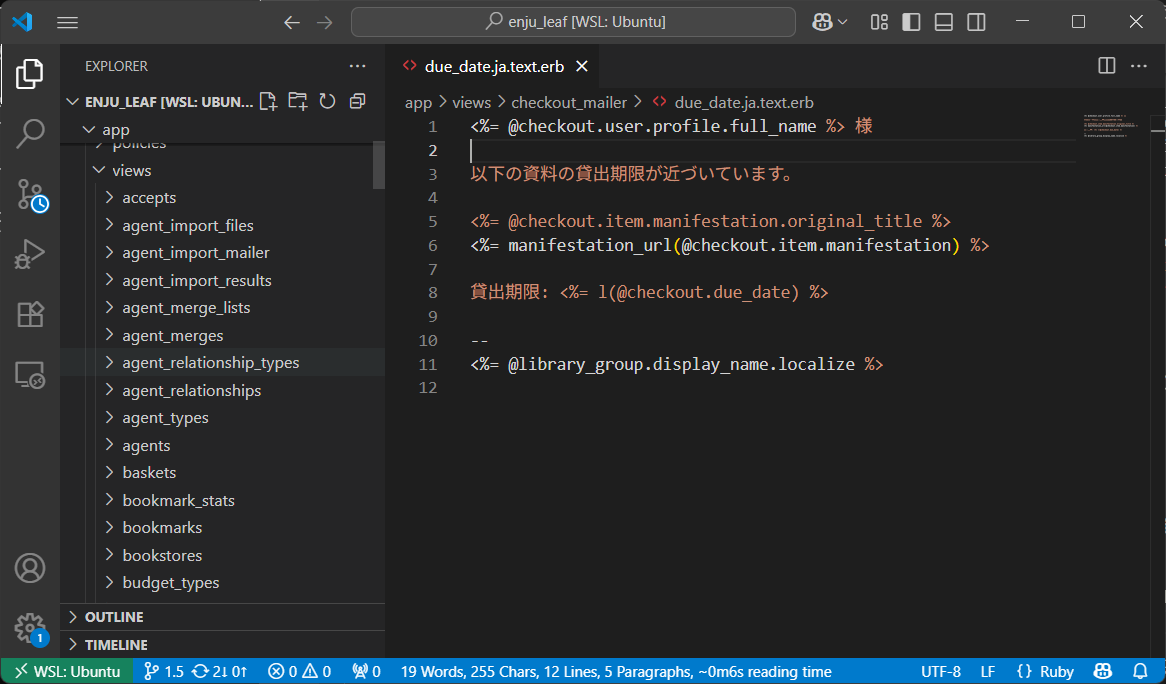Open editor more actions menu
The height and width of the screenshot is (684, 1166).
pos(1138,66)
